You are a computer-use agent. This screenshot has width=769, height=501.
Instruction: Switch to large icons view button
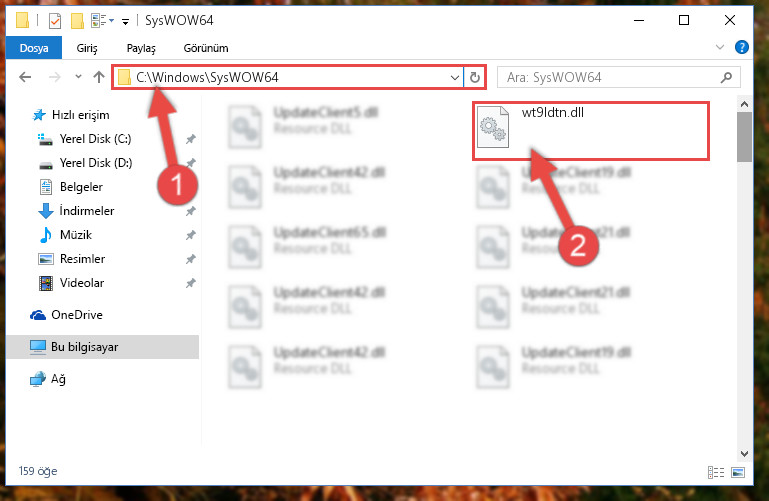[738, 472]
